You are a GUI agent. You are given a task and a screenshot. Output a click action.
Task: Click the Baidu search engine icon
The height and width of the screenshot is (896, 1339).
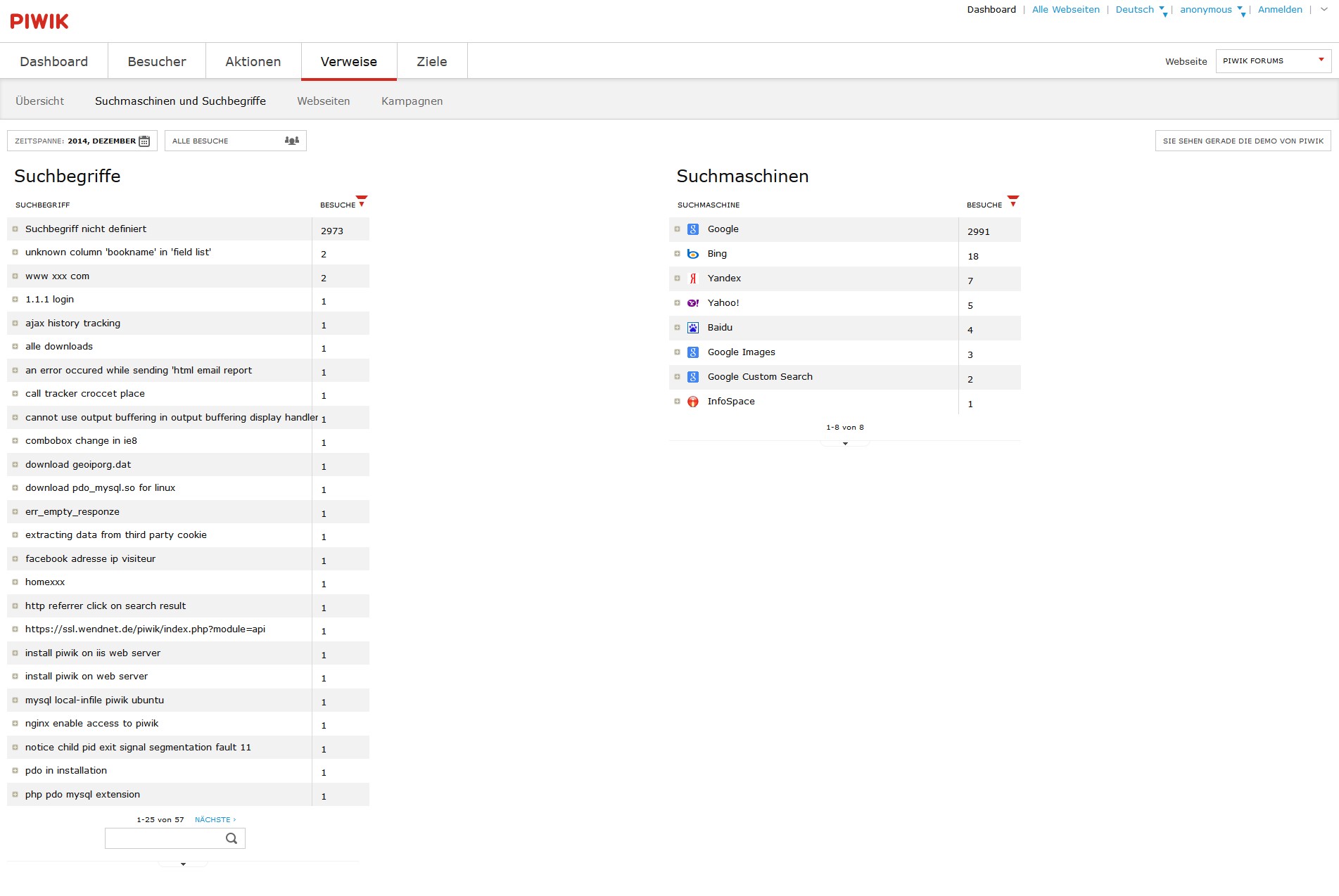point(693,328)
